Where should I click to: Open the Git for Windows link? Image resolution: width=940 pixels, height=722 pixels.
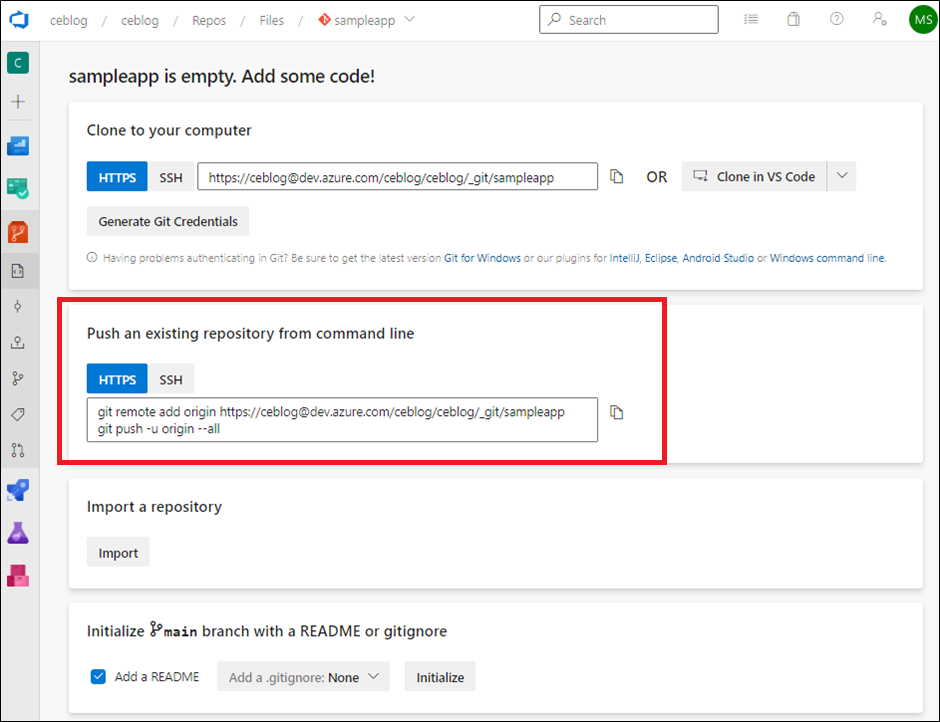click(482, 258)
